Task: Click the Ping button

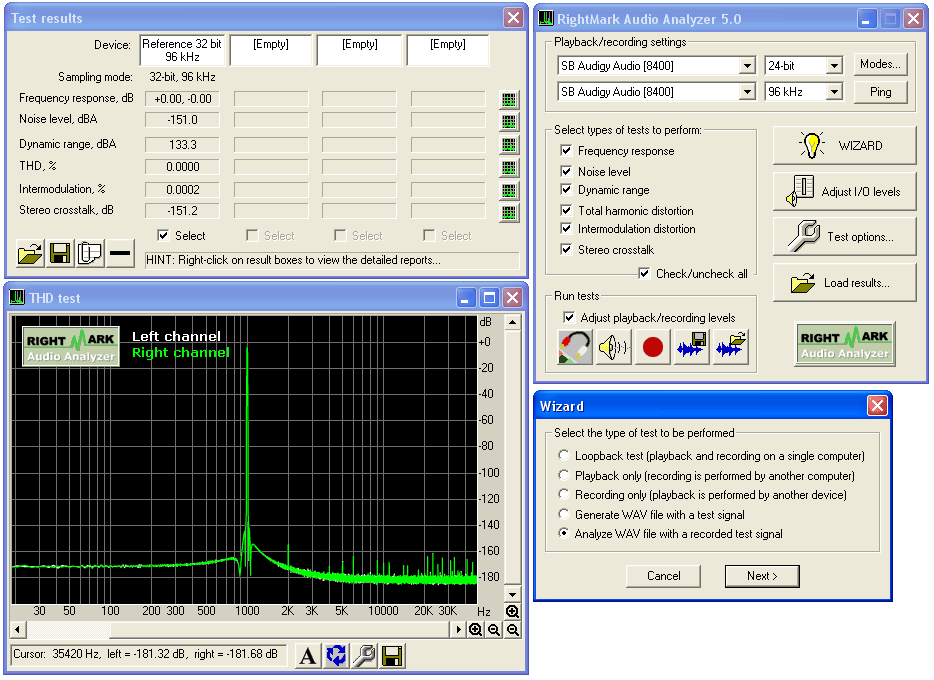Action: coord(880,92)
